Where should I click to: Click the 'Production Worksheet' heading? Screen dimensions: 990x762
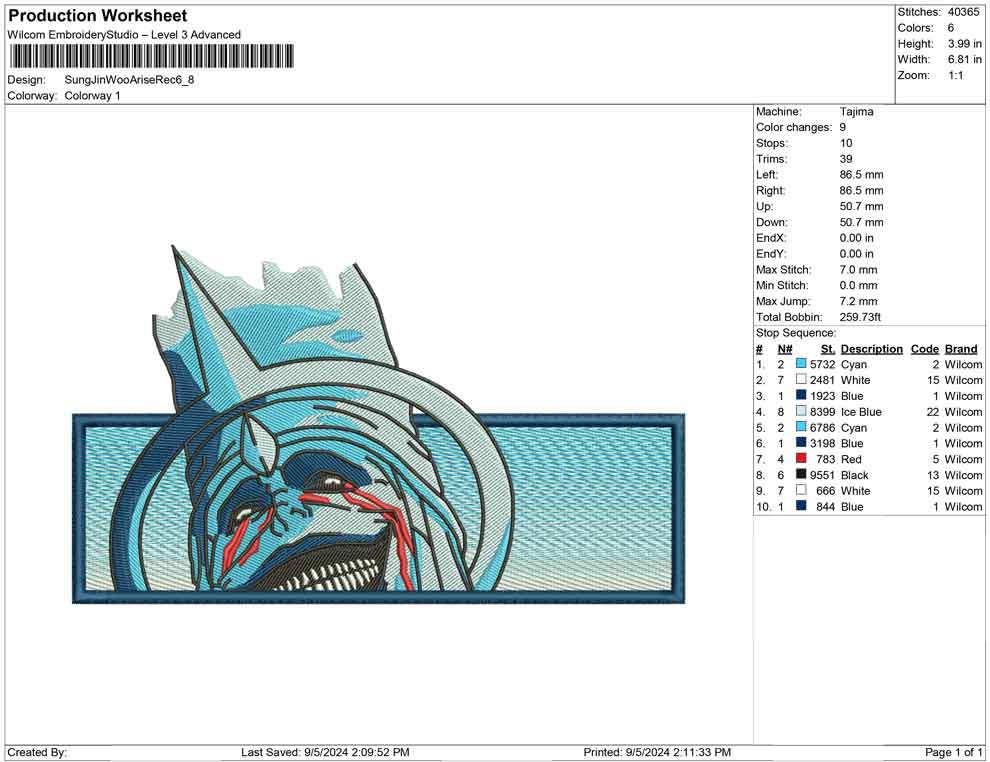98,15
